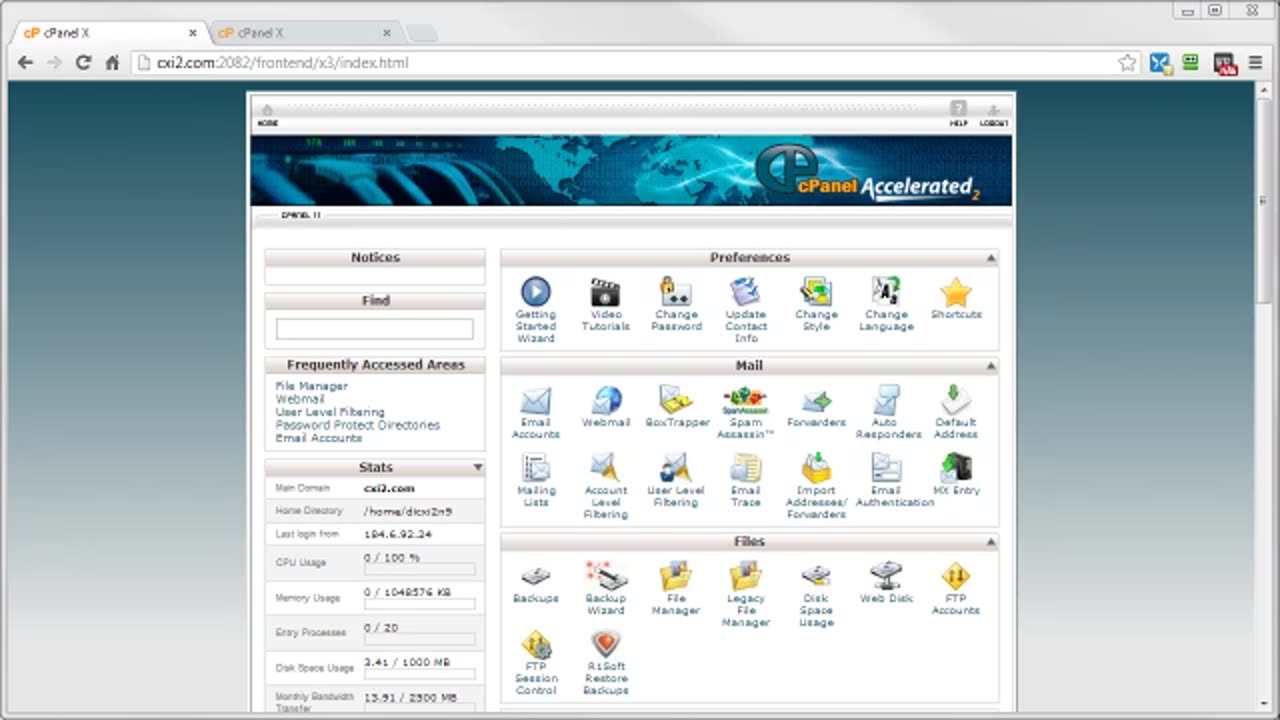
Task: Open Webmail icon in Mail section
Action: coord(606,402)
